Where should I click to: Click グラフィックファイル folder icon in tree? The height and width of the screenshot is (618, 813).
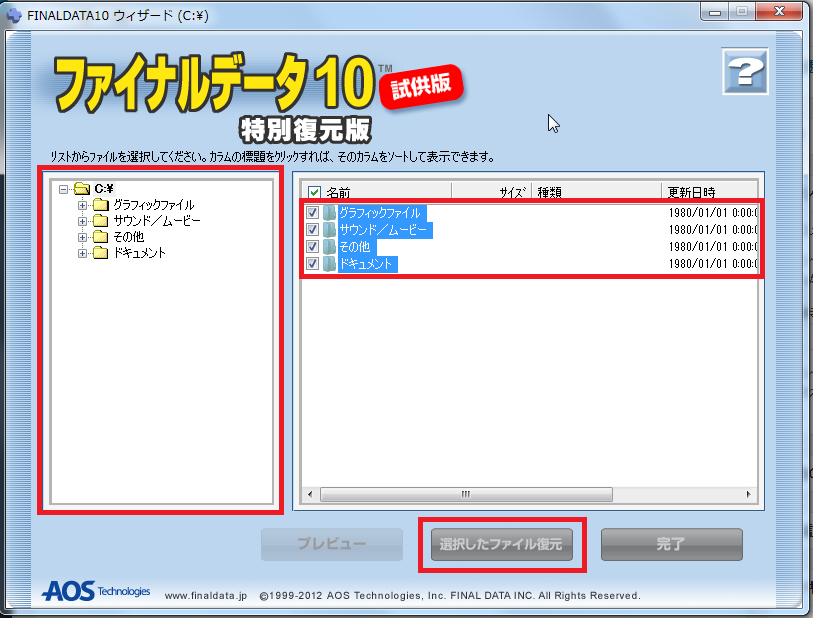pyautogui.click(x=101, y=205)
